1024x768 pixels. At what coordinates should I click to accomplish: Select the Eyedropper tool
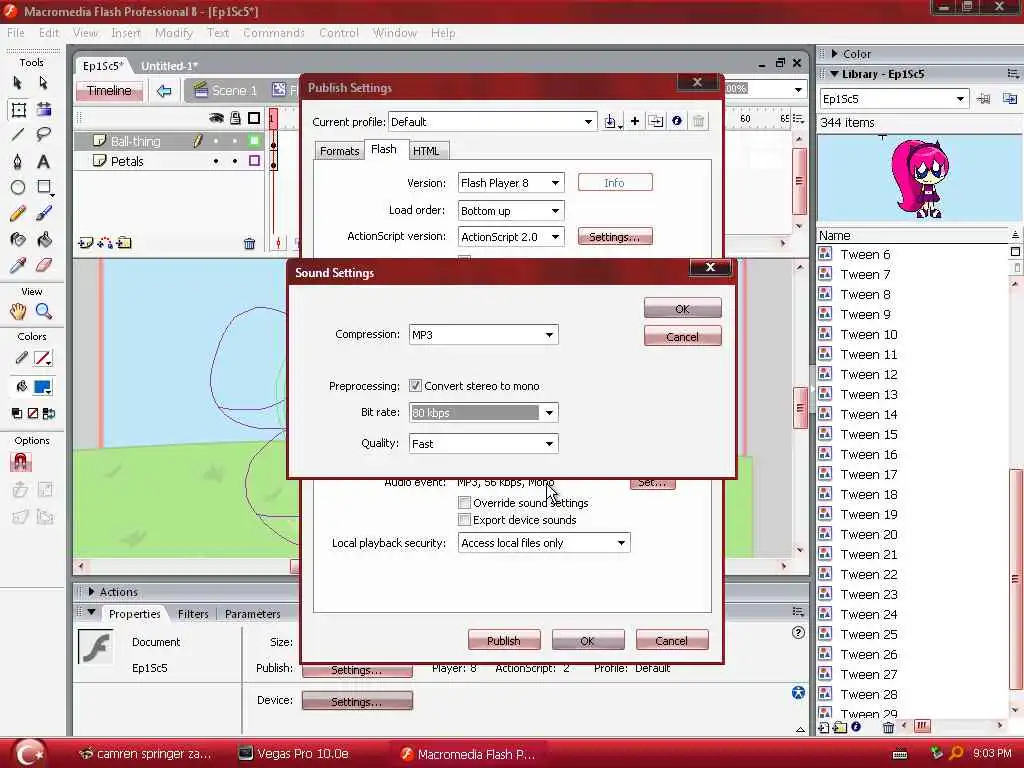pos(18,266)
